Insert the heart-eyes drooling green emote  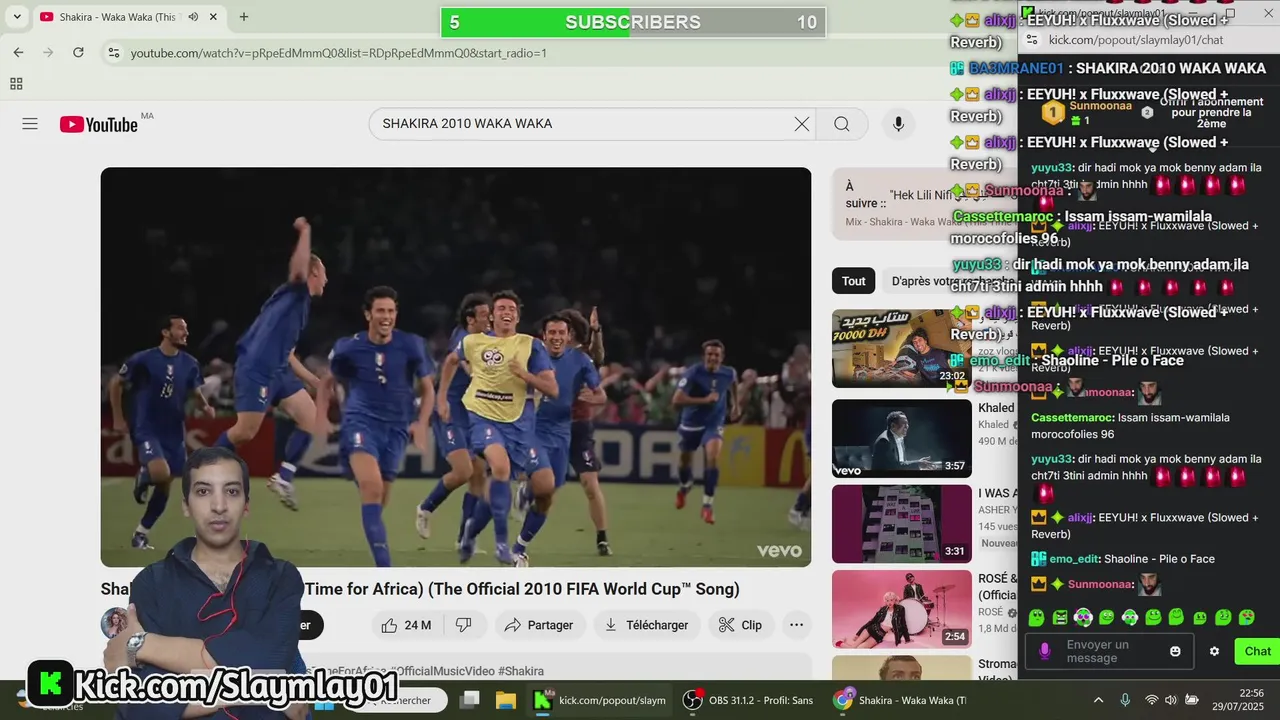[x=1247, y=618]
